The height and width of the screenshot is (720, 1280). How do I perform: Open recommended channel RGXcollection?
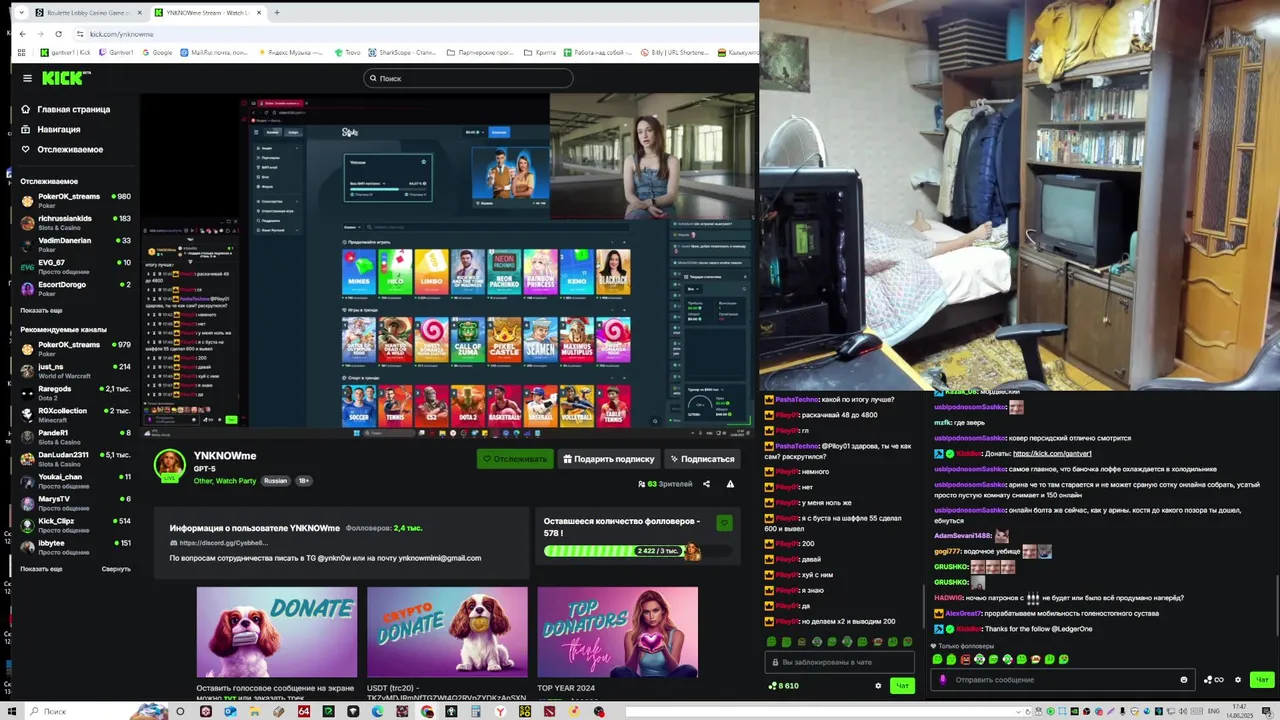coord(76,414)
